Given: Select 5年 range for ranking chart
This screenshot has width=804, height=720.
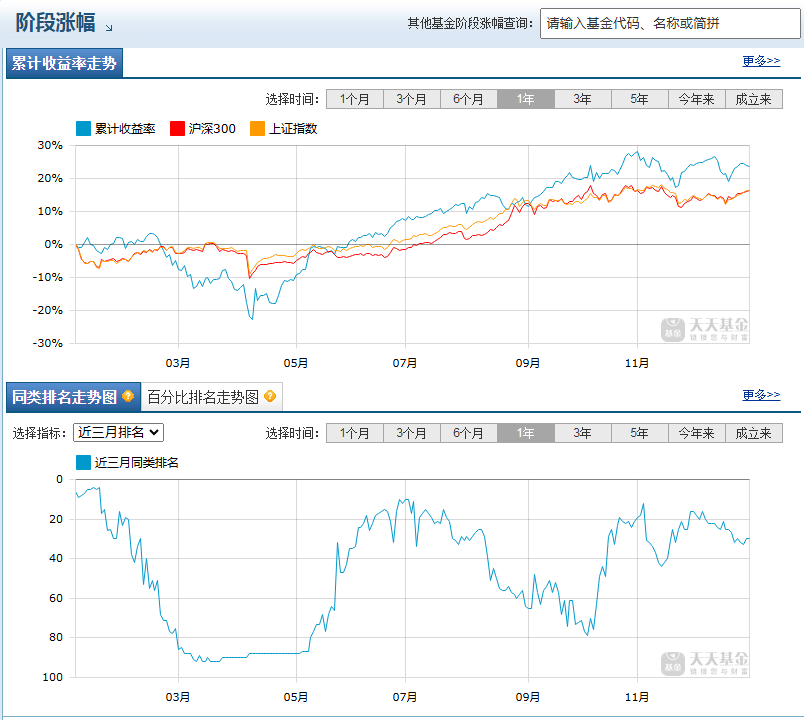Looking at the screenshot, I should pyautogui.click(x=640, y=433).
